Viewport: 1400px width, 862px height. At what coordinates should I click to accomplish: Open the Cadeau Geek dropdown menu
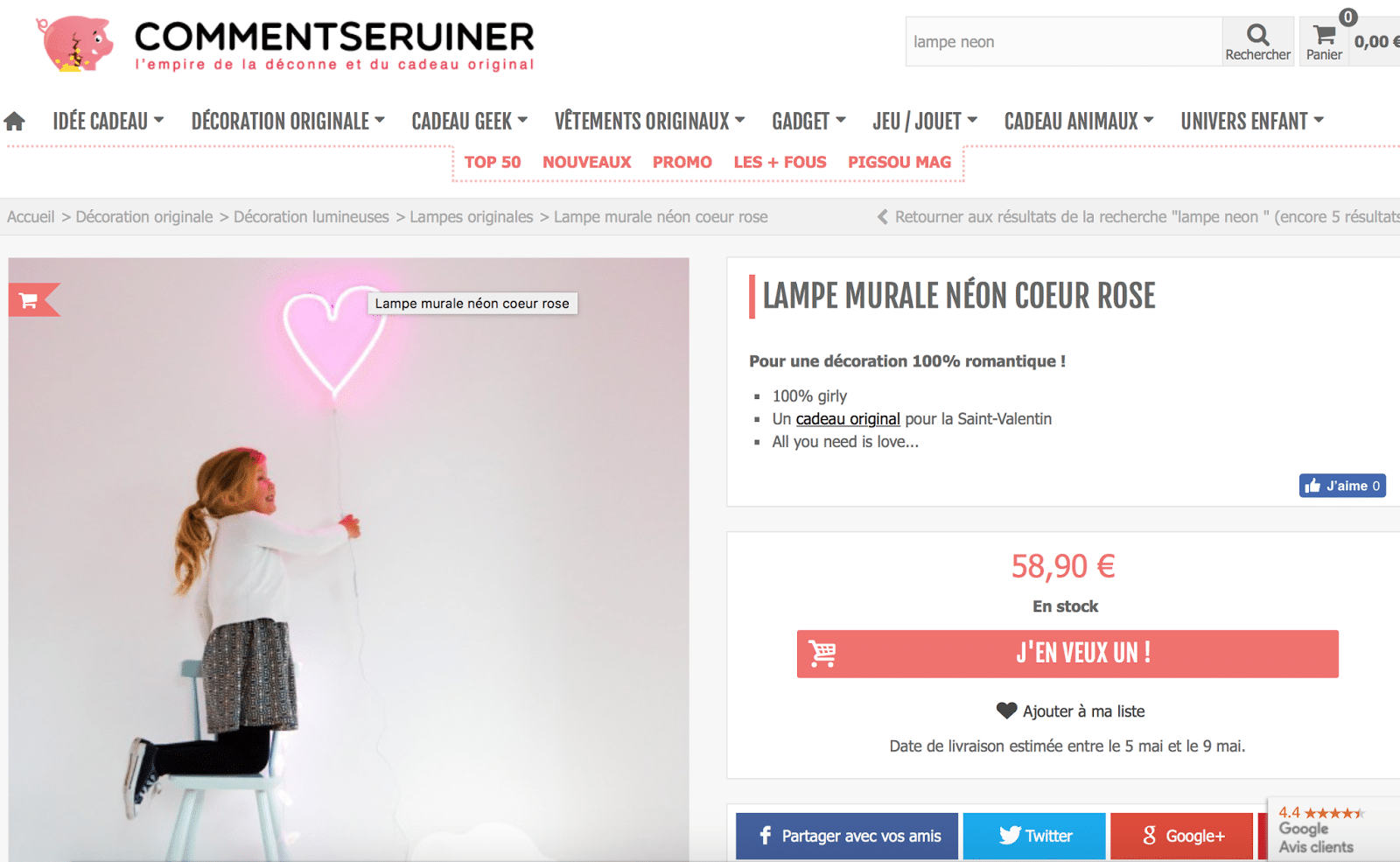(x=469, y=121)
